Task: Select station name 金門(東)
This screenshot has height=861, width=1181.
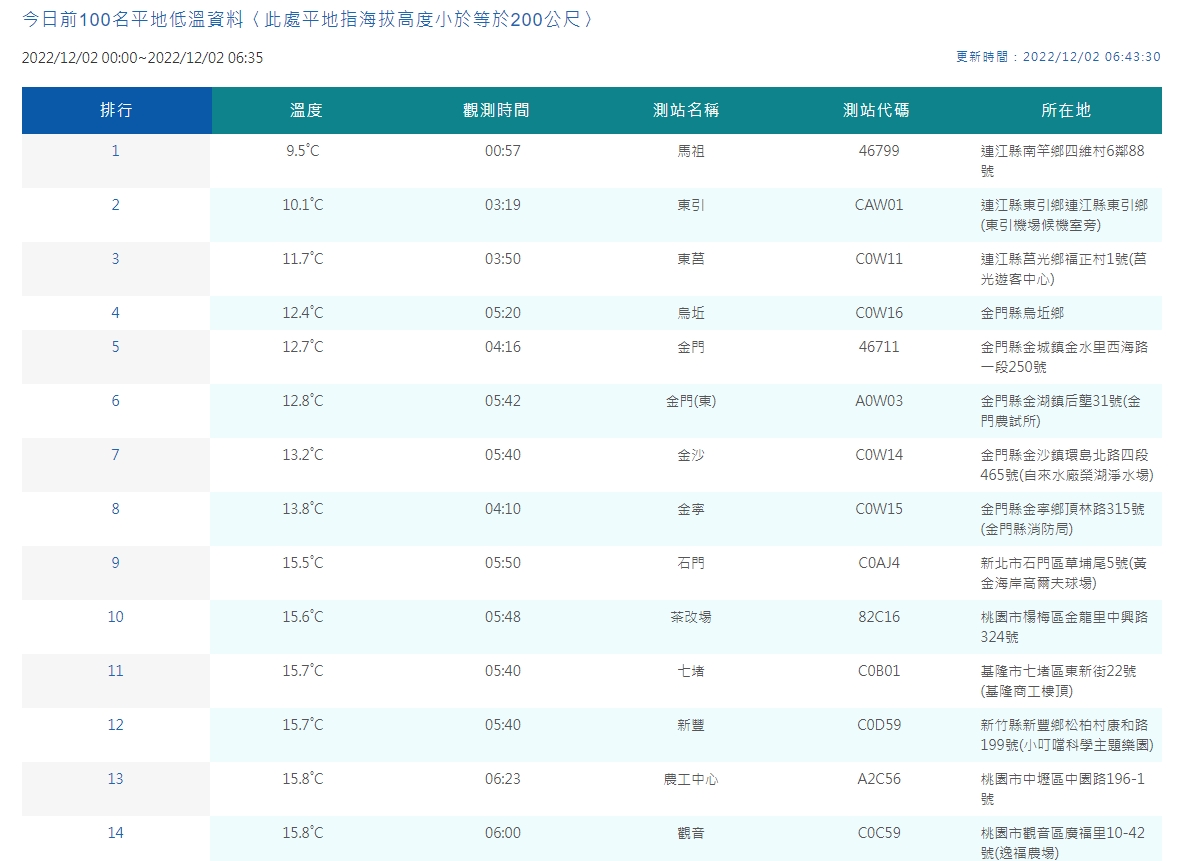Action: [x=691, y=401]
